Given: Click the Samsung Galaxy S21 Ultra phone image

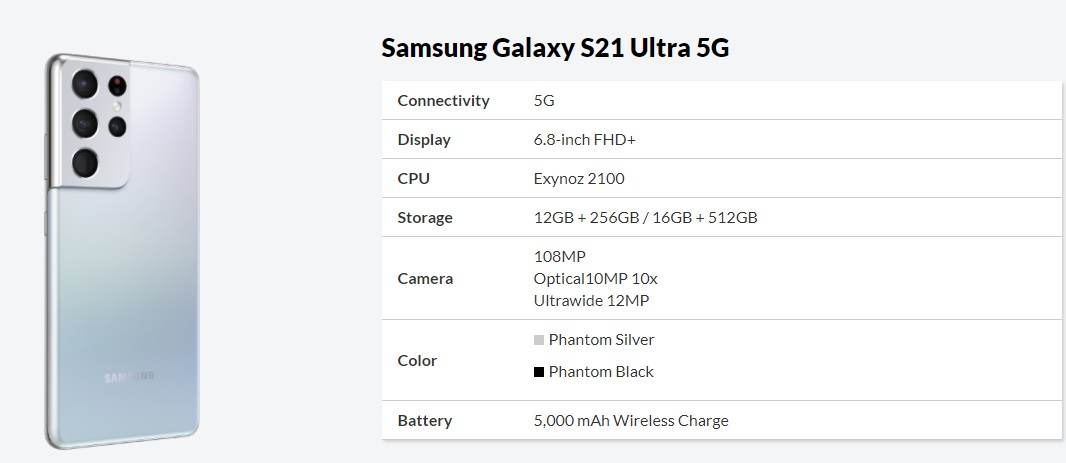Looking at the screenshot, I should pos(121,250).
